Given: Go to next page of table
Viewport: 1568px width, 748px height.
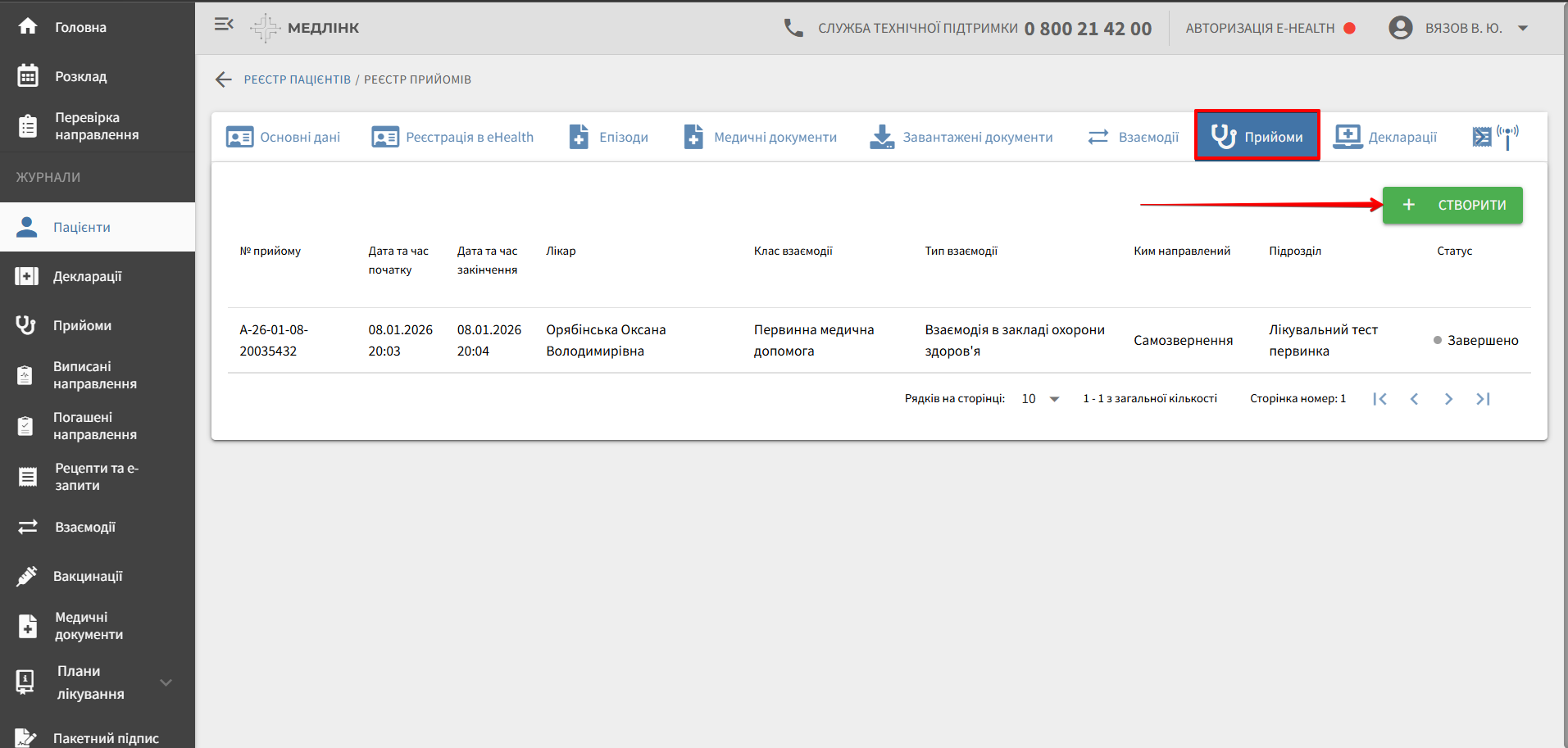Looking at the screenshot, I should point(1448,399).
